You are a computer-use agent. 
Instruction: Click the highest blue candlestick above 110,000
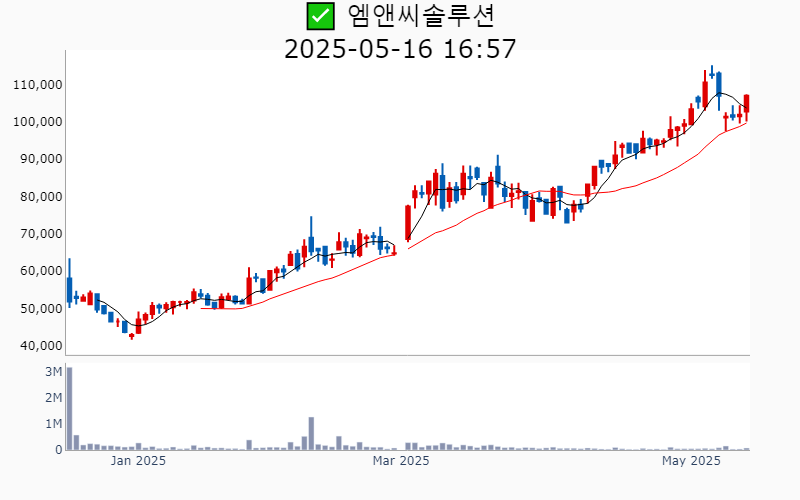pos(712,72)
